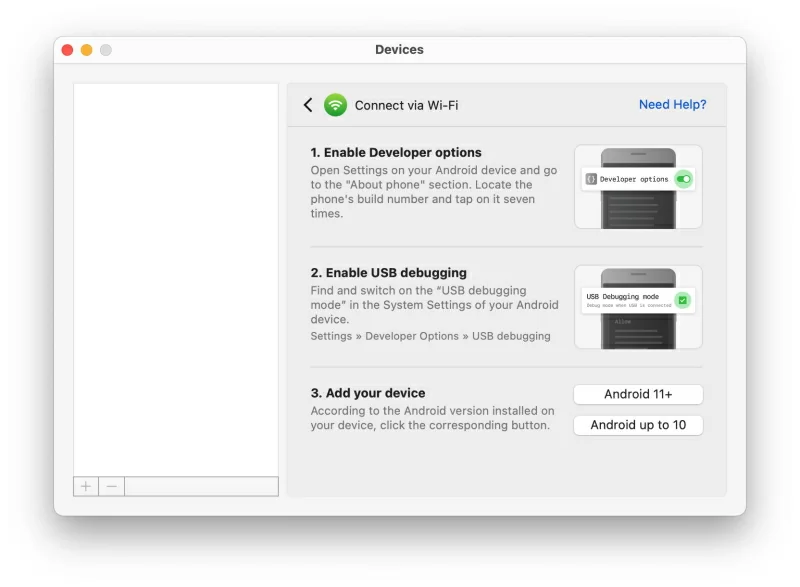Viewport: 800px width, 587px height.
Task: Minimize the Devices window with yellow button
Action: pos(87,50)
